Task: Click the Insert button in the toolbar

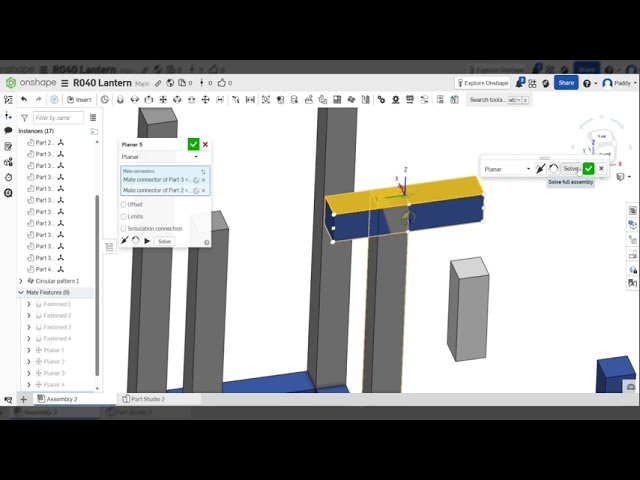Action: pyautogui.click(x=79, y=100)
